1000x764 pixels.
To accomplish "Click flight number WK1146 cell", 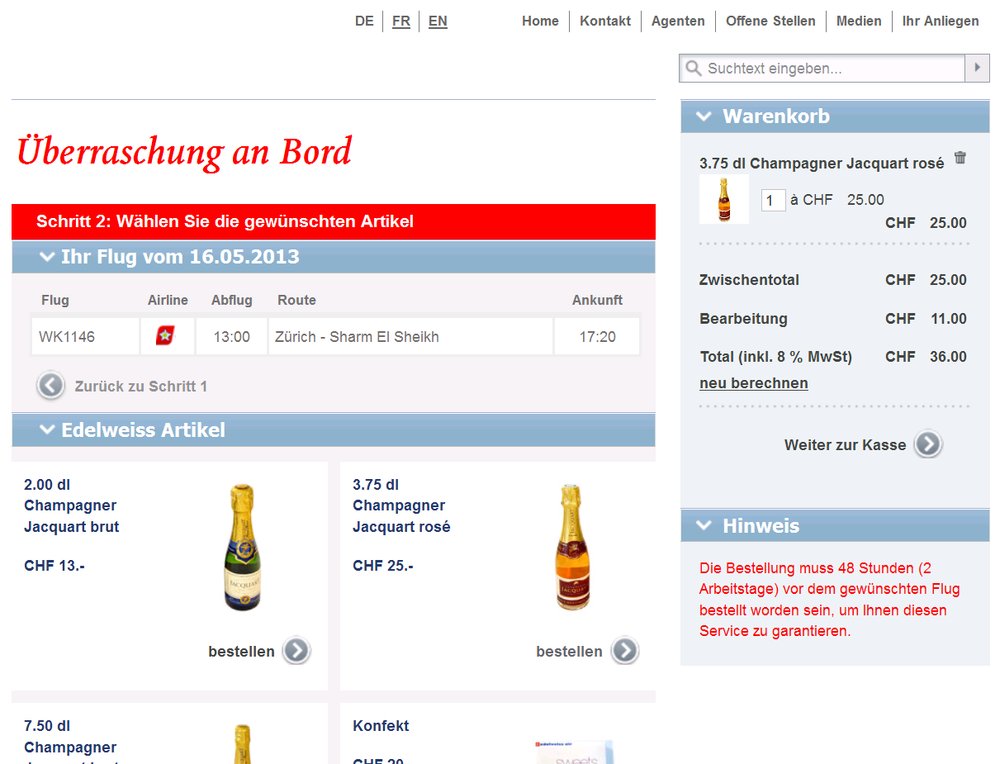I will [85, 336].
